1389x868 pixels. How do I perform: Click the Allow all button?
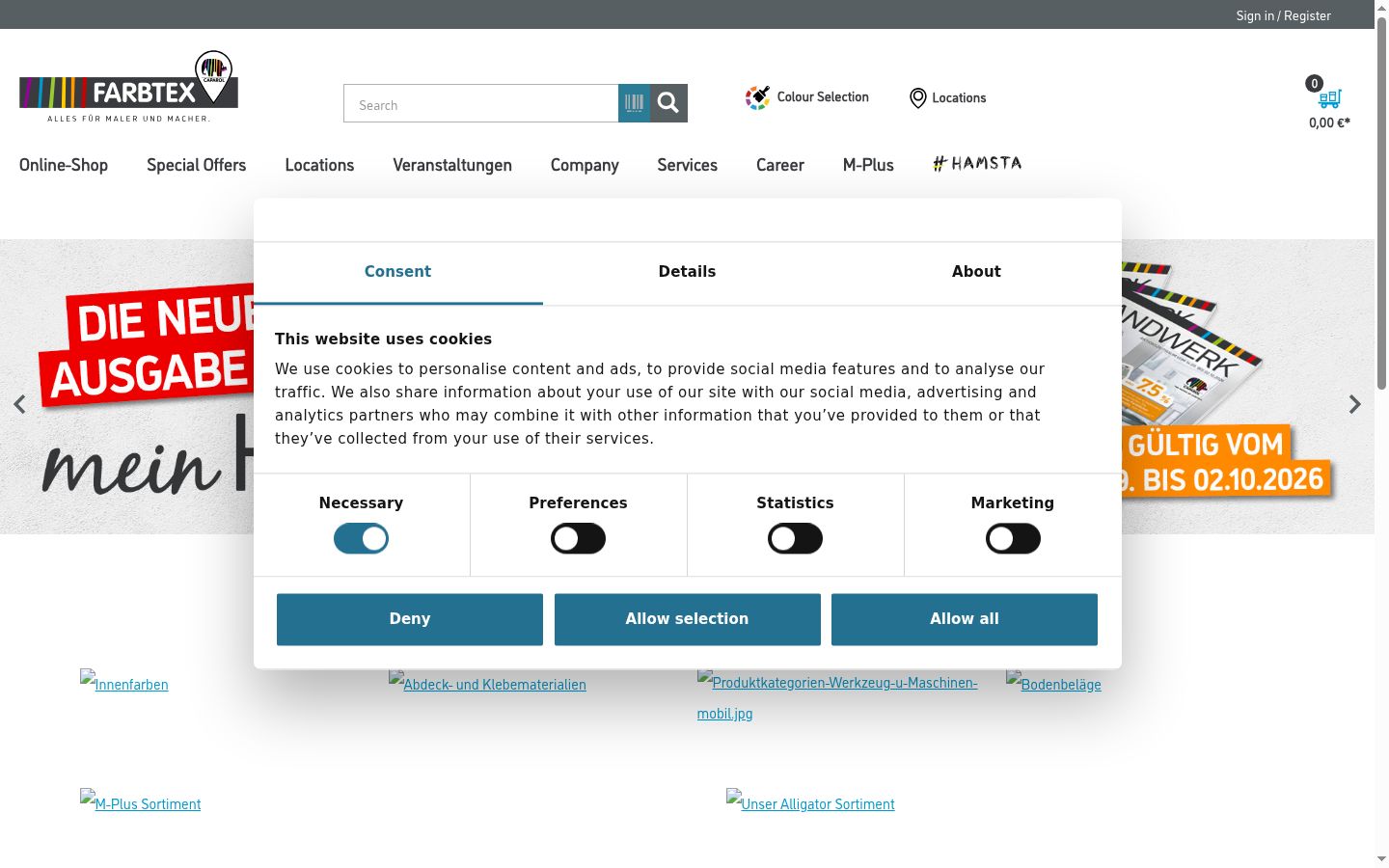[x=965, y=619]
